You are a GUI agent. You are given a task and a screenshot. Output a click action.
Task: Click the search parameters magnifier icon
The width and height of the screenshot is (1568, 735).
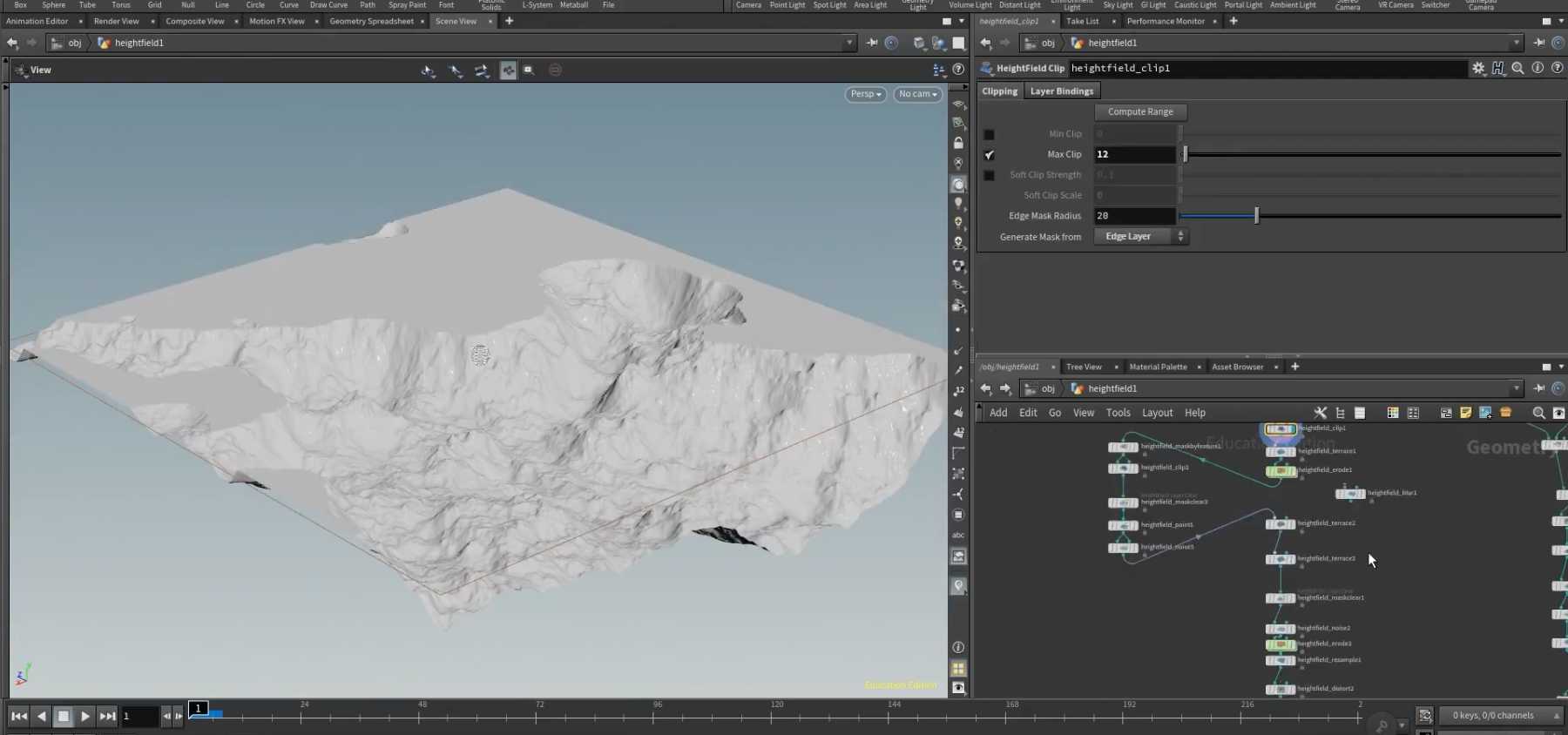pyautogui.click(x=1517, y=68)
